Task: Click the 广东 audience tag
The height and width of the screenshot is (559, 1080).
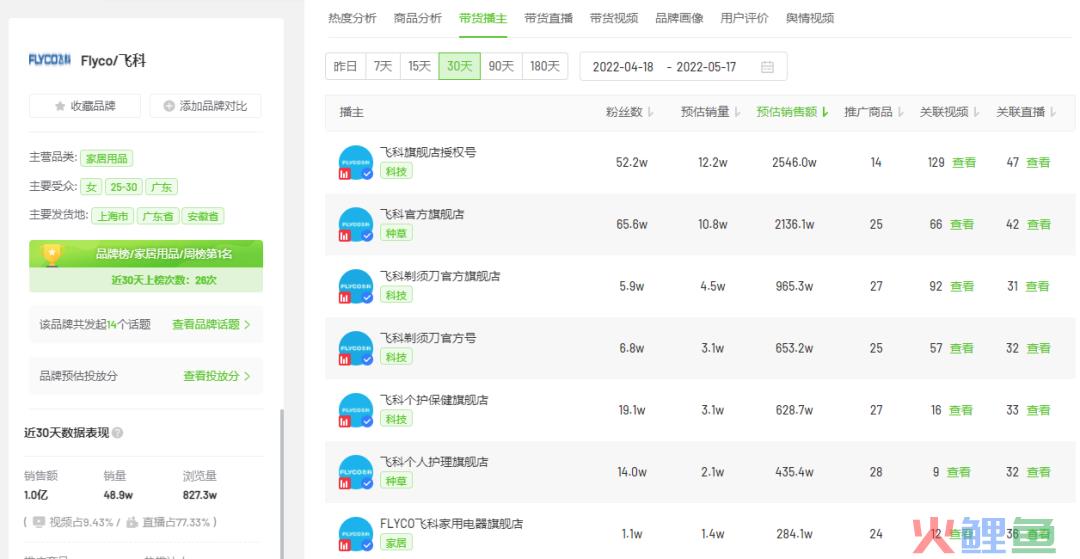Action: coord(161,187)
